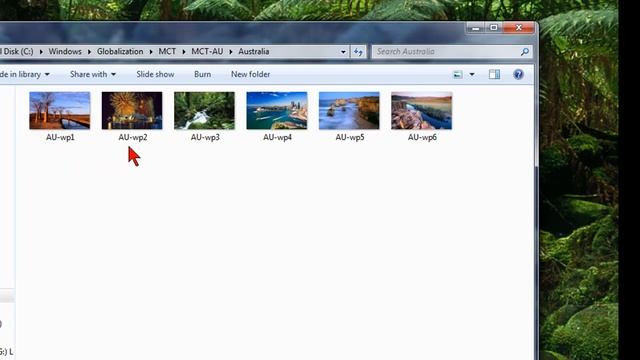Screen dimensions: 640x360
Task: Click the AU-wp3 file name label
Action: [205, 138]
